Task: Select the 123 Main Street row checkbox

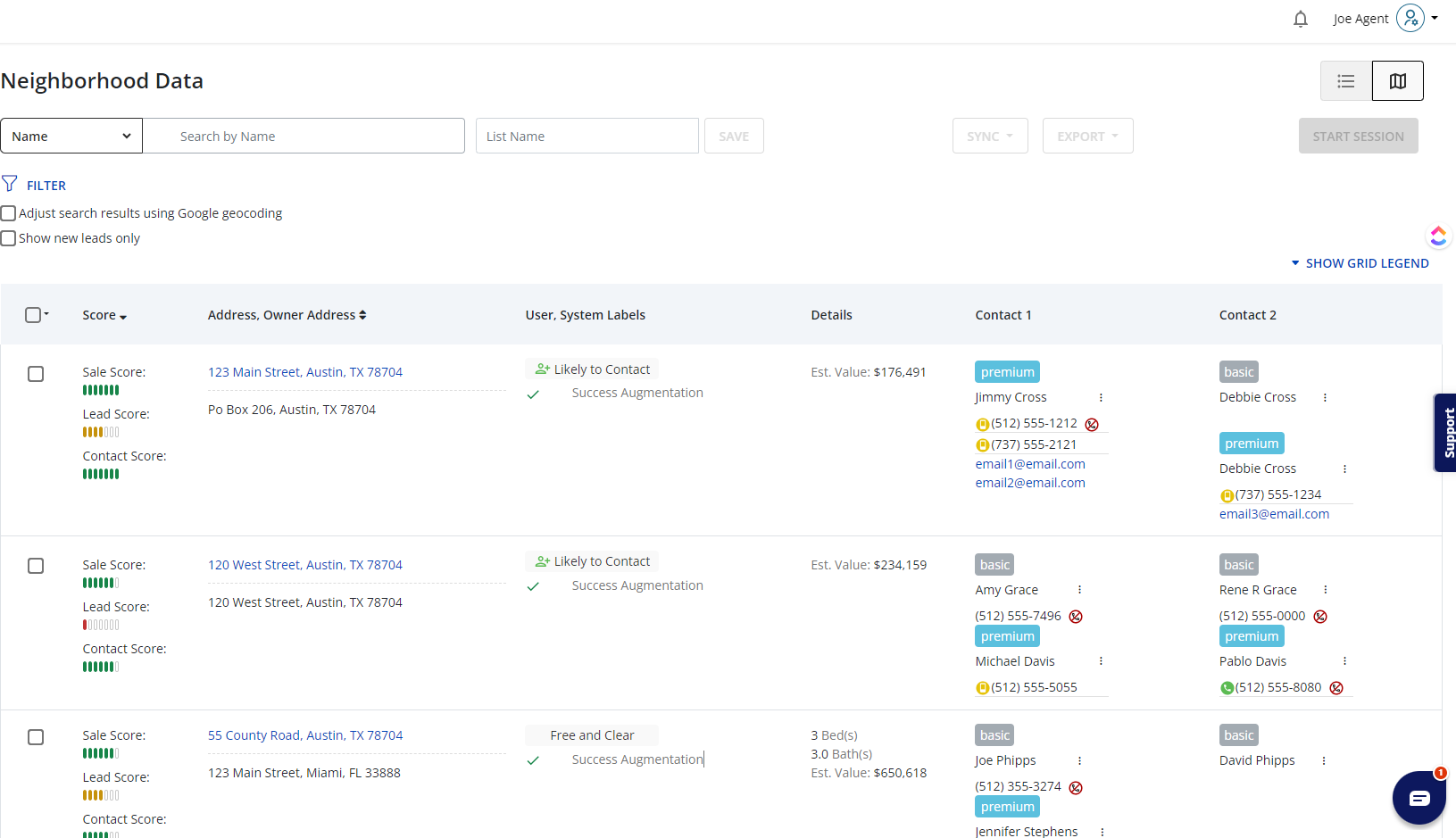Action: pos(36,374)
